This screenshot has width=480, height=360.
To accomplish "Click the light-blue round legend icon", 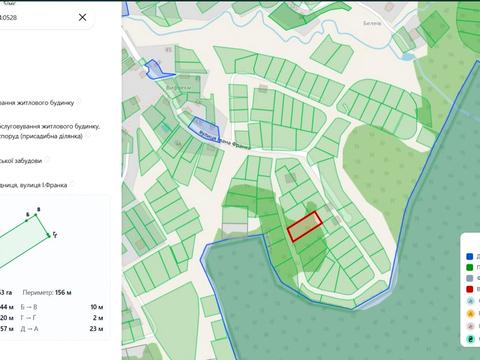I will click(470, 301).
